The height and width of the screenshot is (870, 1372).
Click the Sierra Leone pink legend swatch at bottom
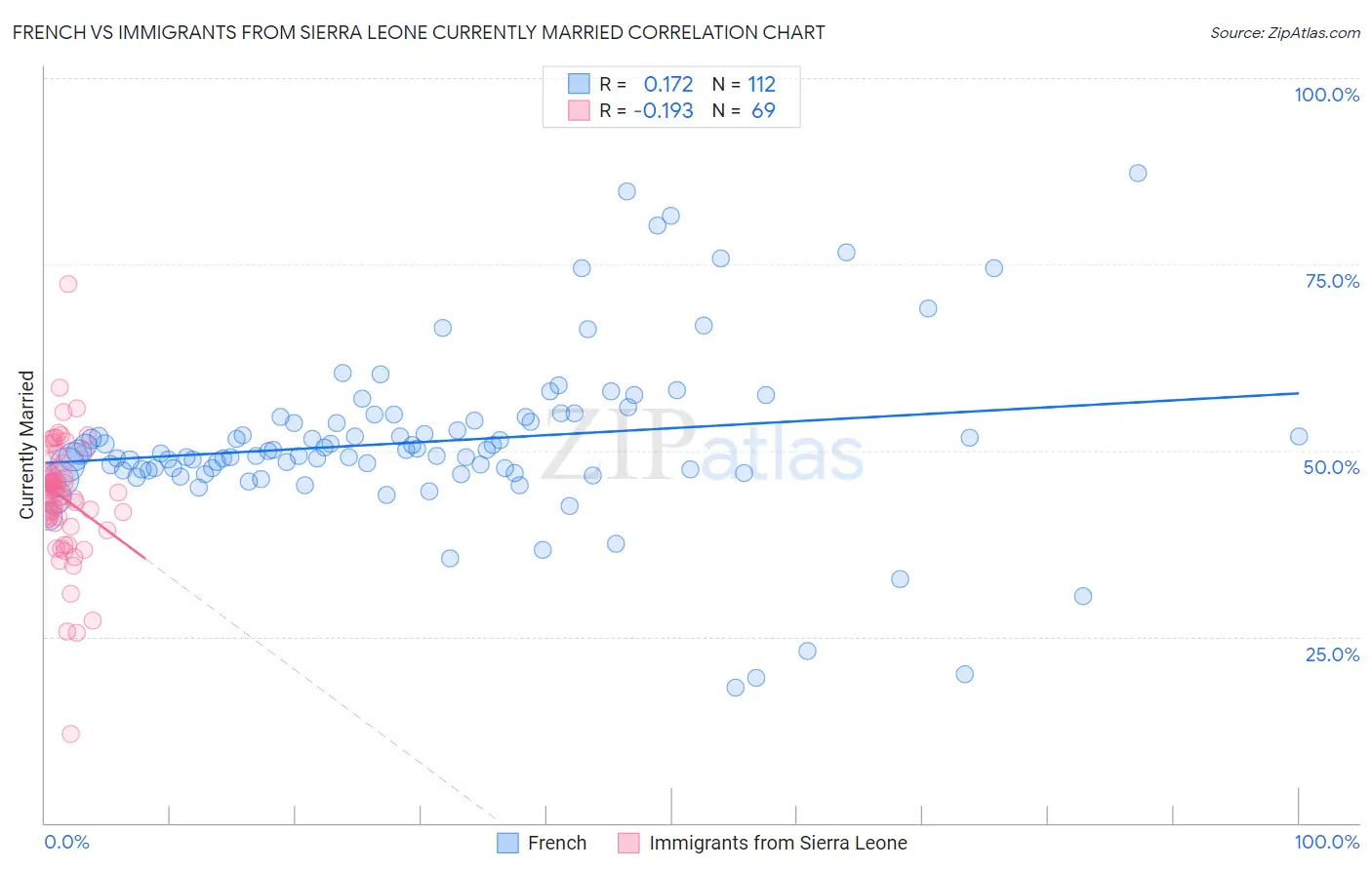pyautogui.click(x=628, y=843)
